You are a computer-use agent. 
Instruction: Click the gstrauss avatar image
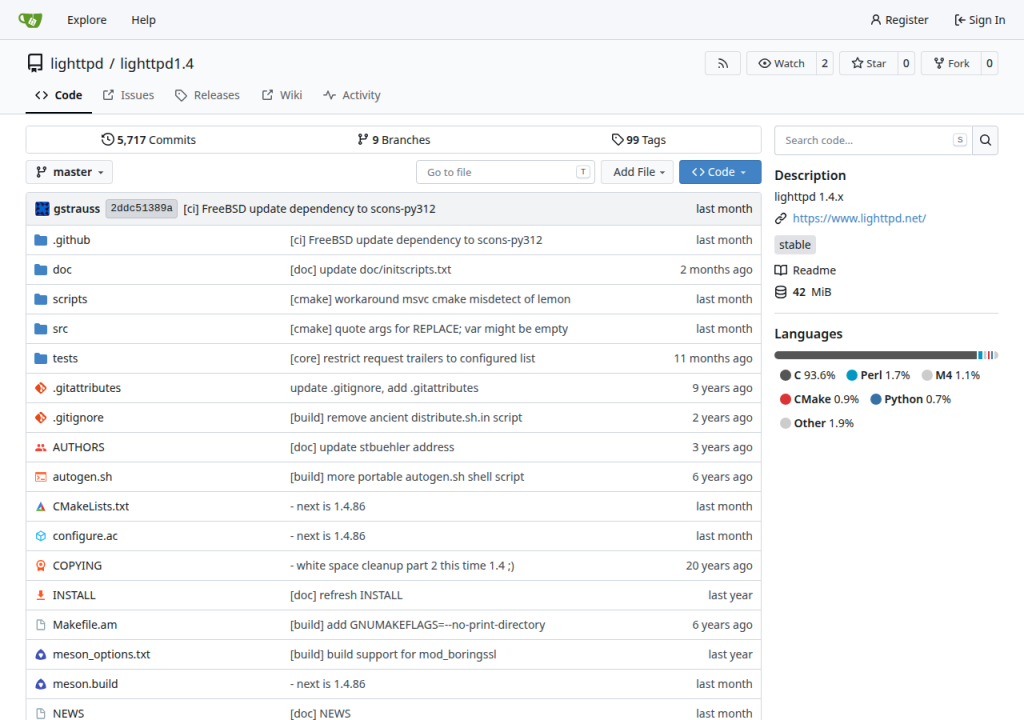pos(42,208)
